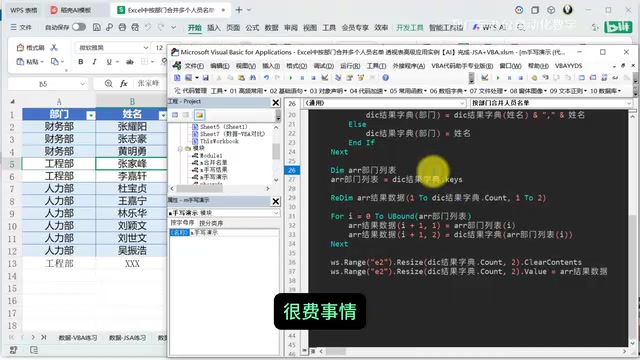This screenshot has height=360, width=640.
Task: Click the Underline icon in WPS ribbon
Action: point(109,62)
